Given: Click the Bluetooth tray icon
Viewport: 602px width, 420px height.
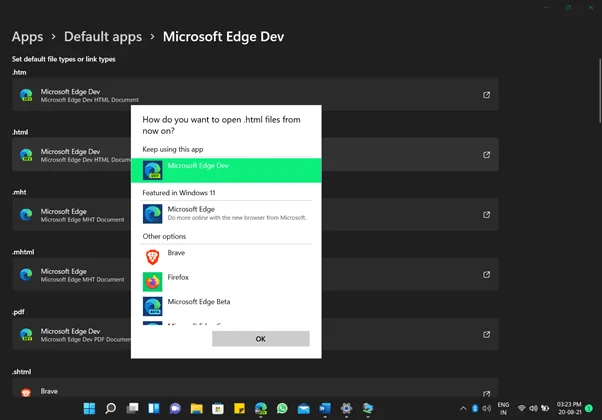Looking at the screenshot, I should (x=475, y=408).
